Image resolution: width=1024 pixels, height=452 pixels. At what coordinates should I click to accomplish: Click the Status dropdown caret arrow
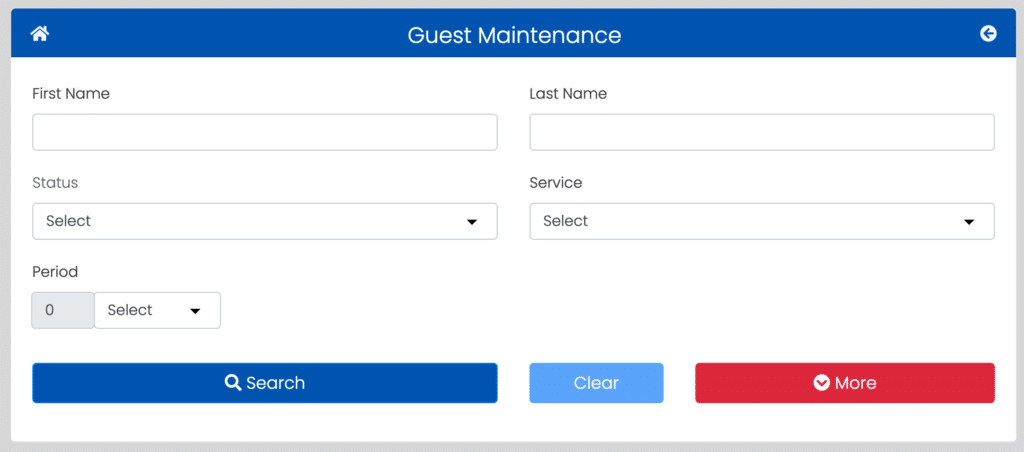click(x=472, y=222)
